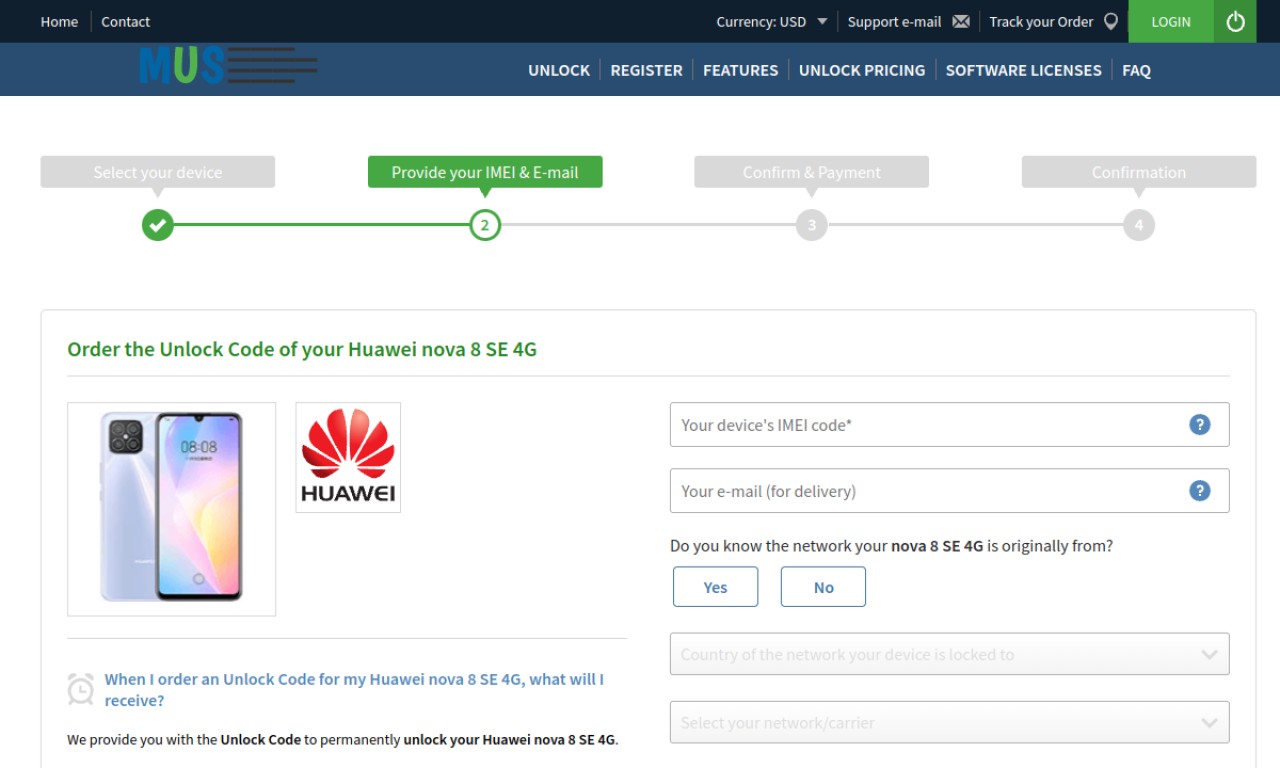
Task: Click the help icon in IMEI code field
Action: [1200, 424]
